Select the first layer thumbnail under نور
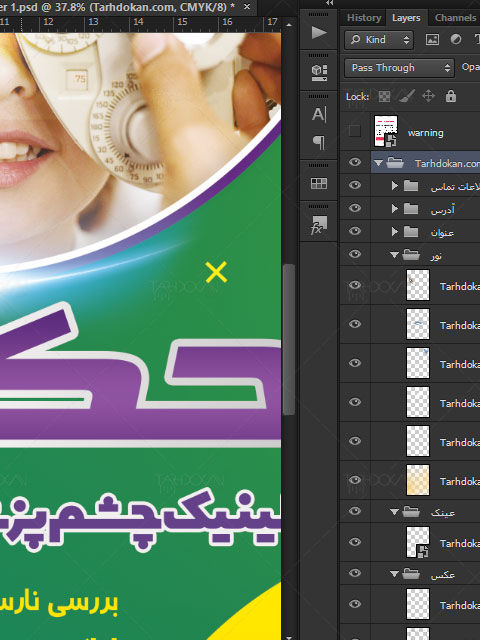This screenshot has width=480, height=640. tap(418, 285)
